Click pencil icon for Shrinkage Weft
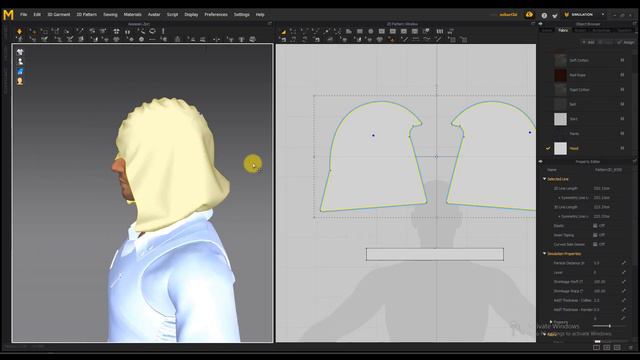This screenshot has width=640, height=360. tap(624, 282)
